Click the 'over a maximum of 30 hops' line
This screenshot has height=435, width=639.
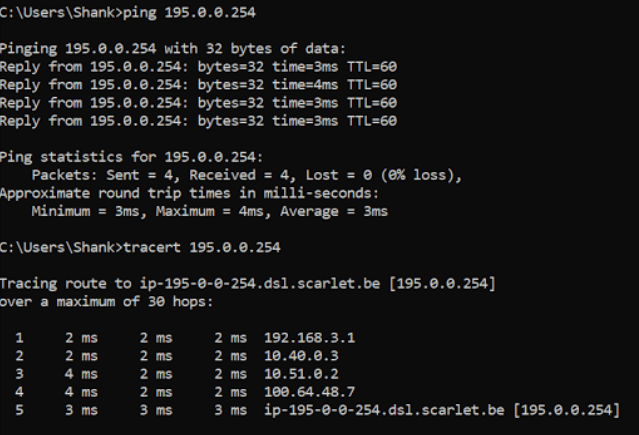point(106,302)
